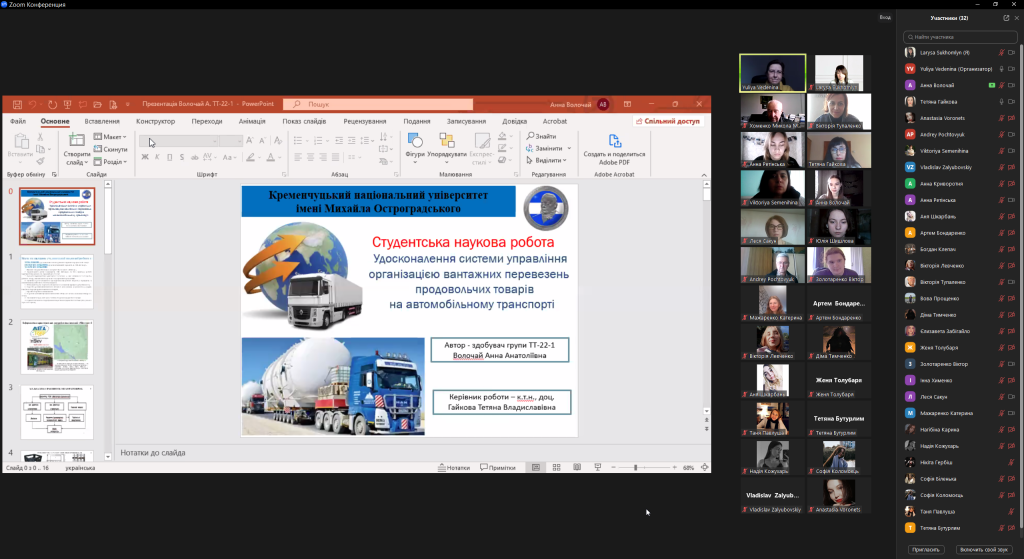Pop out the participants panel icon
The image size is (1024, 559).
pos(1006,18)
